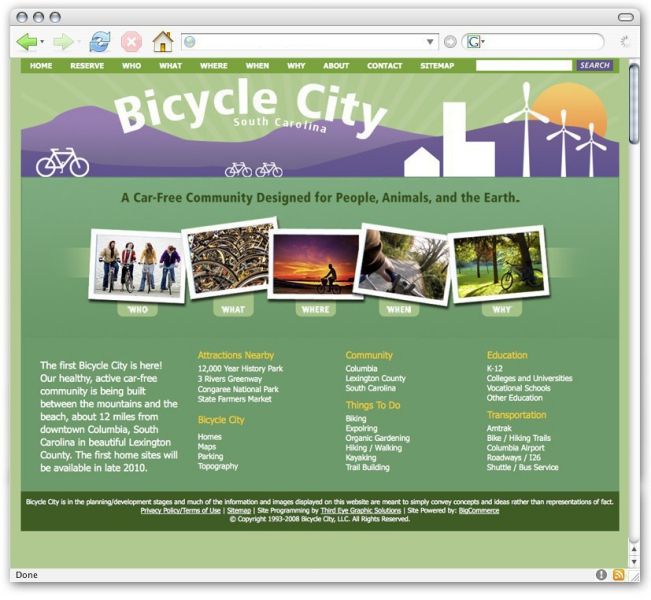The width and height of the screenshot is (651, 600).
Task: Open the Amtrak link
Action: pos(499,428)
